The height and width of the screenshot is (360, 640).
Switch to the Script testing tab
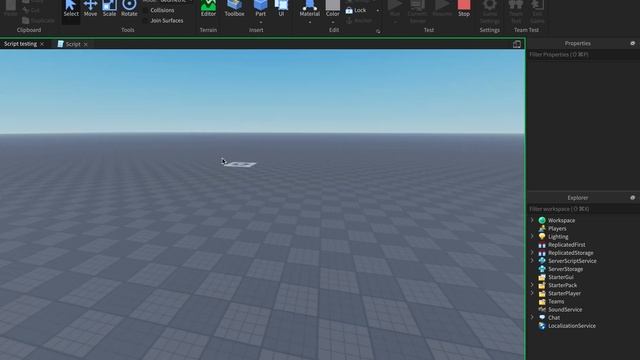(x=20, y=44)
